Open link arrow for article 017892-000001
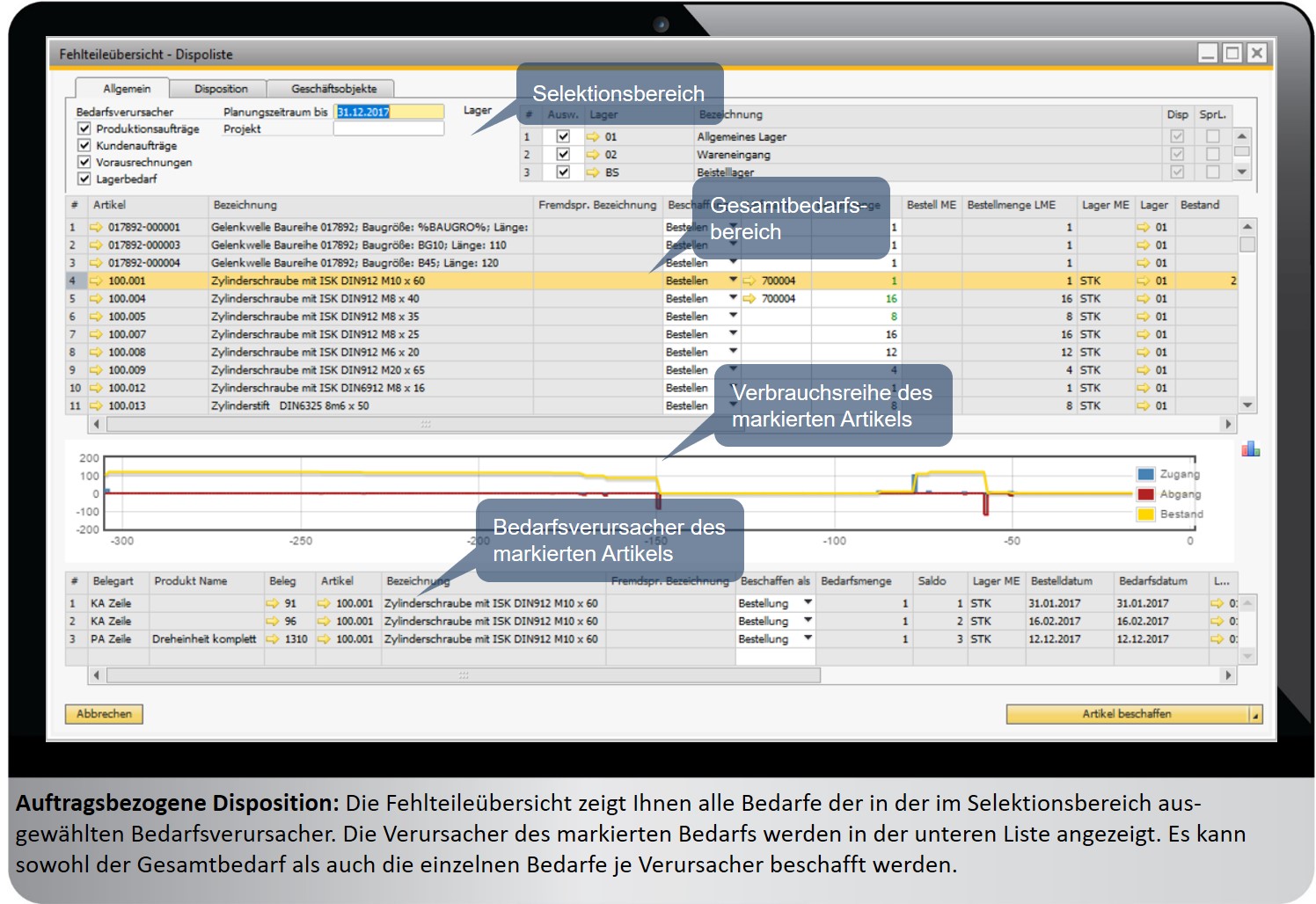This screenshot has height=904, width=1316. click(97, 227)
